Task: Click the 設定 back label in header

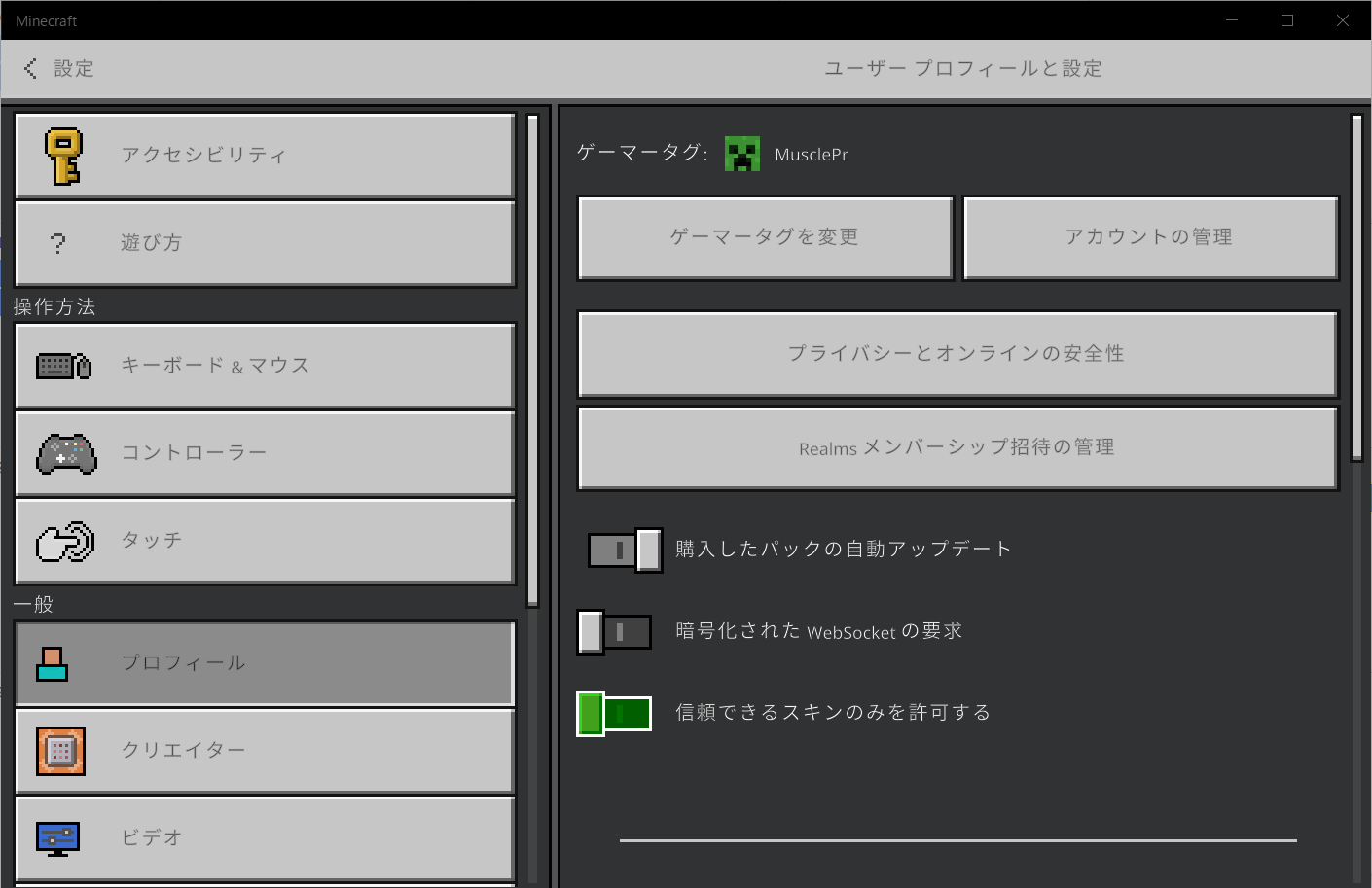Action: (x=74, y=68)
